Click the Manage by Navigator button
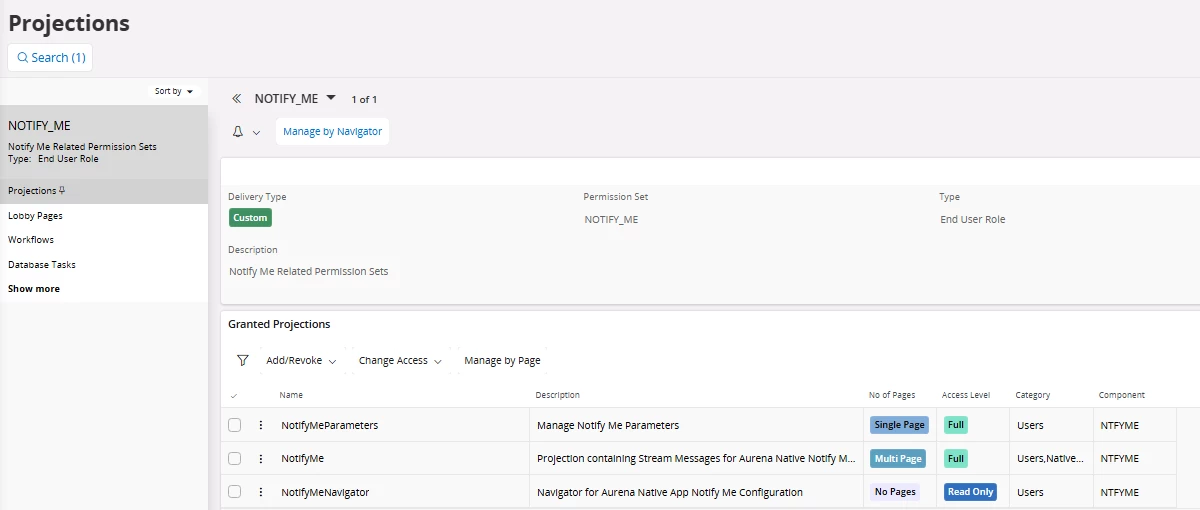Screen dimensions: 1200x510 pos(332,131)
